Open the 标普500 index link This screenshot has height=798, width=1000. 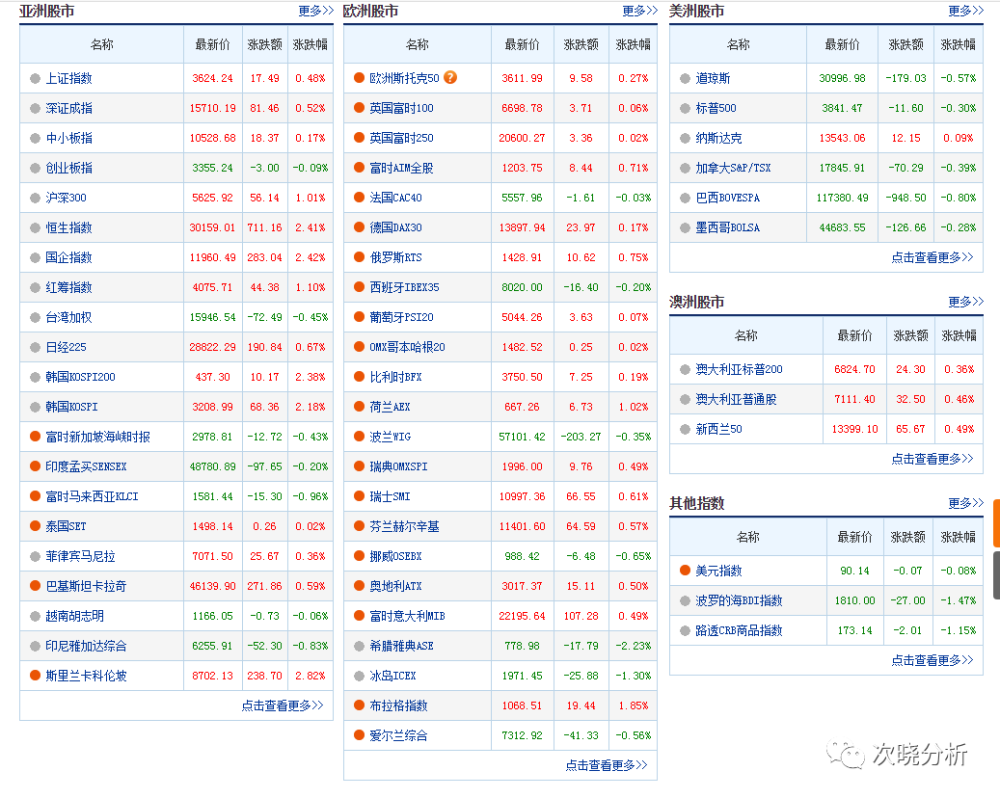coord(716,108)
